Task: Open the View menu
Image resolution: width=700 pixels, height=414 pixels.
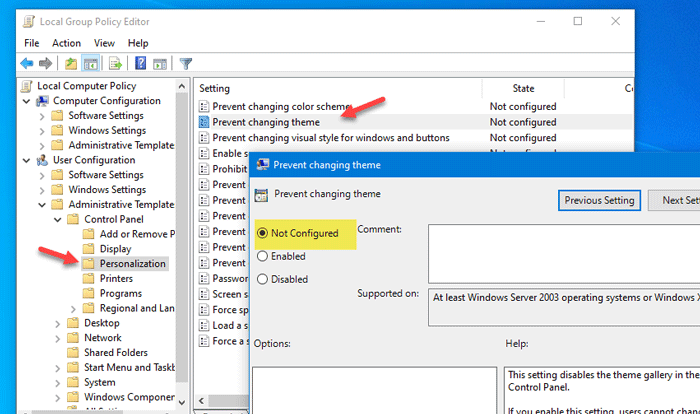Action: click(104, 43)
